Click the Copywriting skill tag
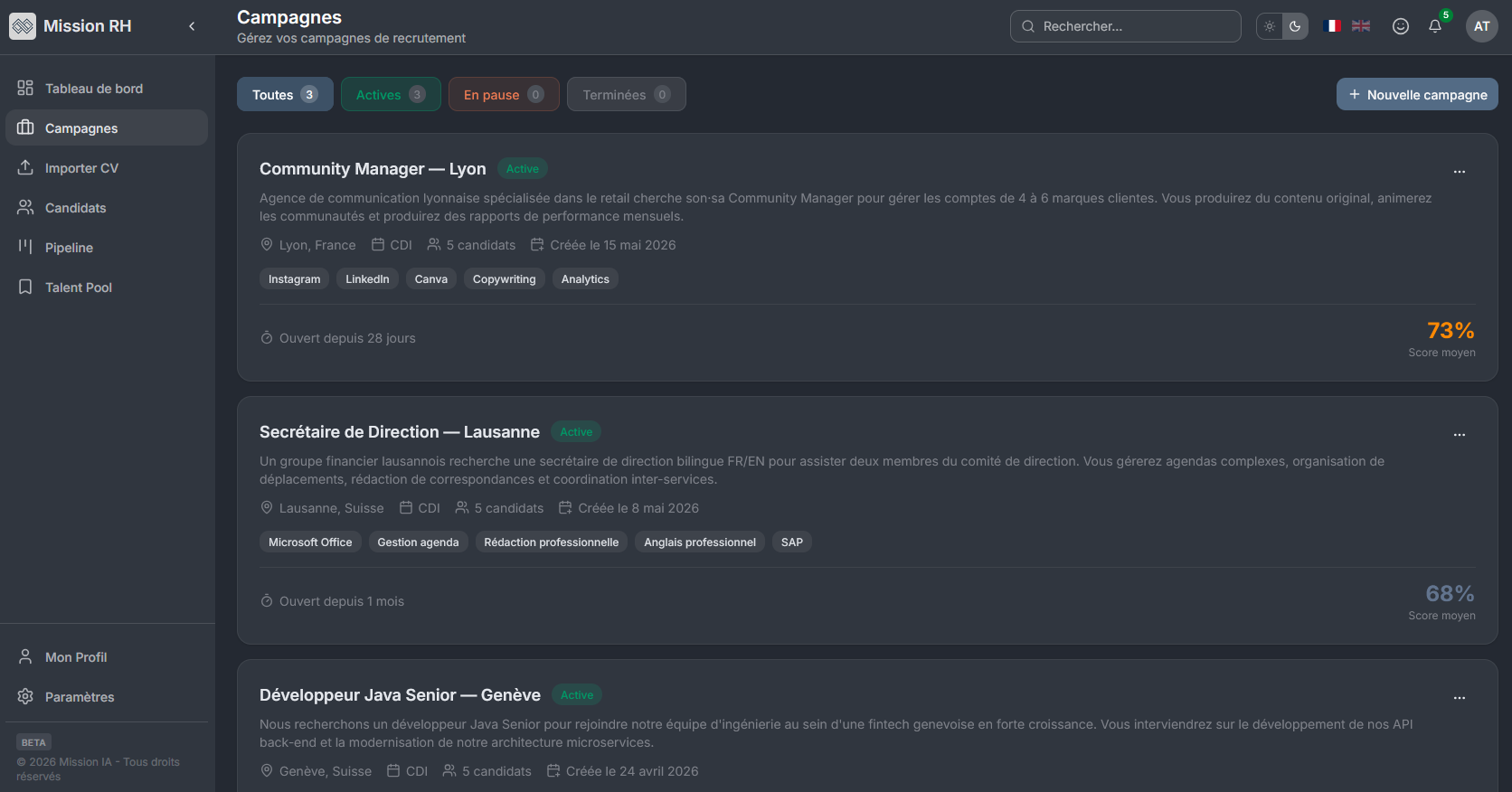This screenshot has width=1512, height=792. click(504, 278)
